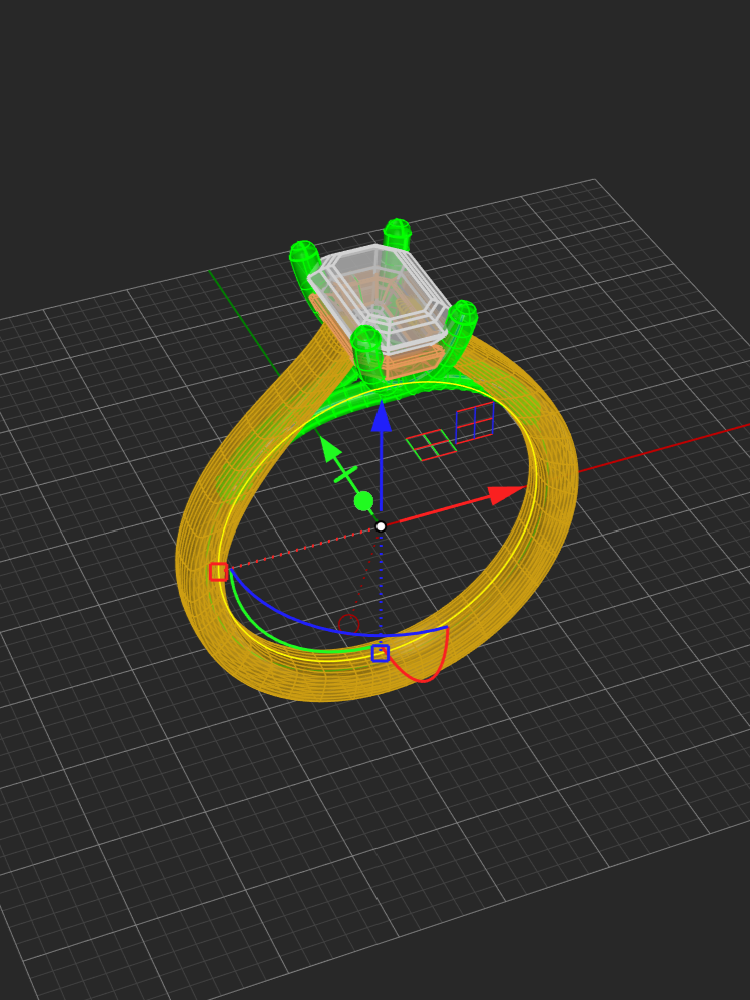Screen dimensions: 750x1000
Task: Click the blue square scale handle
Action: [380, 653]
